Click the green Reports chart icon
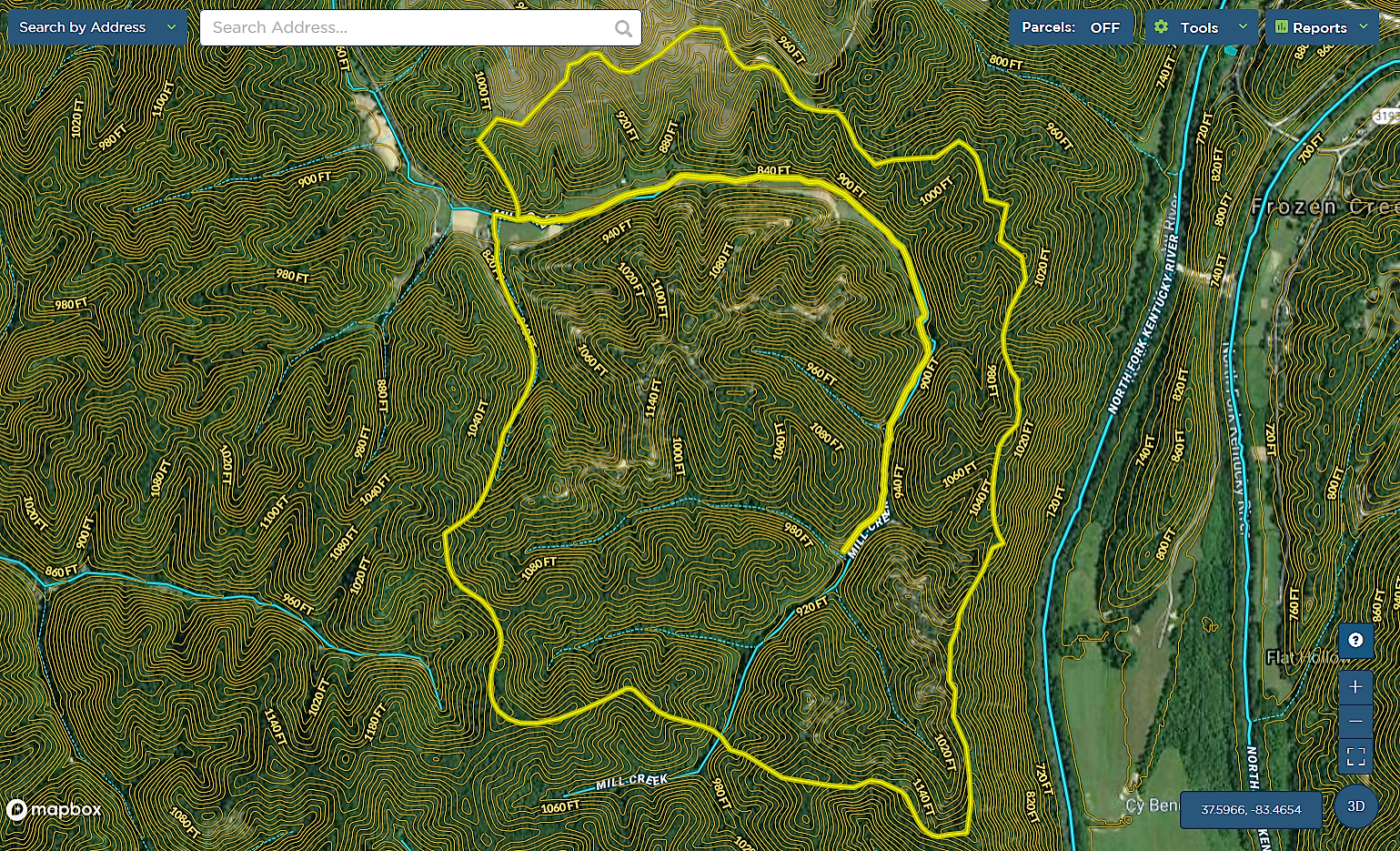The height and width of the screenshot is (851, 1400). [1281, 27]
